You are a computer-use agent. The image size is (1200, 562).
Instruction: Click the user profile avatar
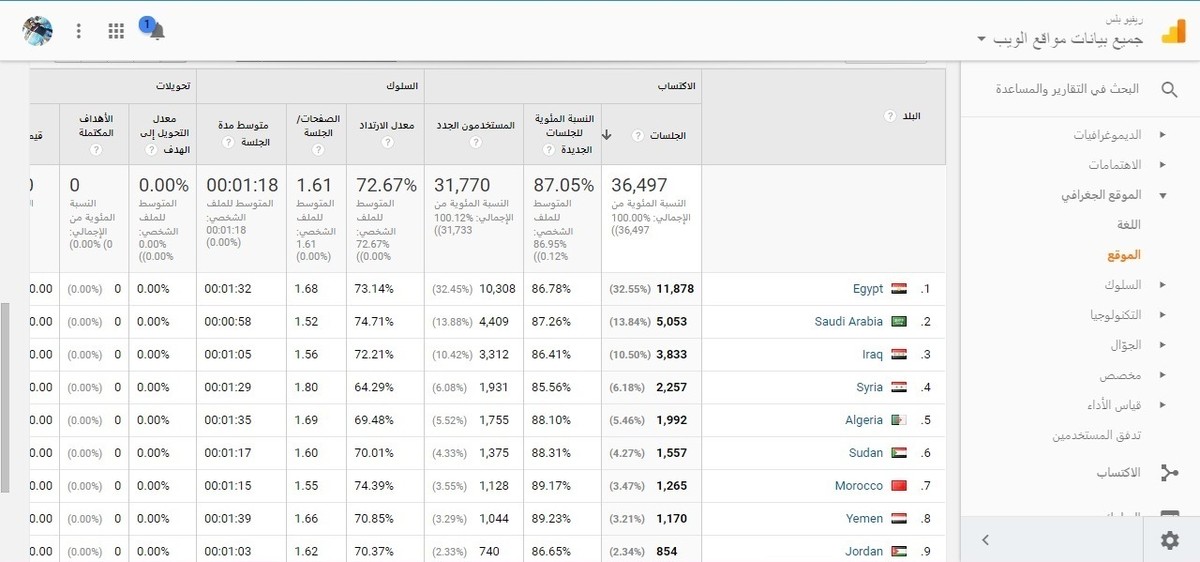coord(38,31)
